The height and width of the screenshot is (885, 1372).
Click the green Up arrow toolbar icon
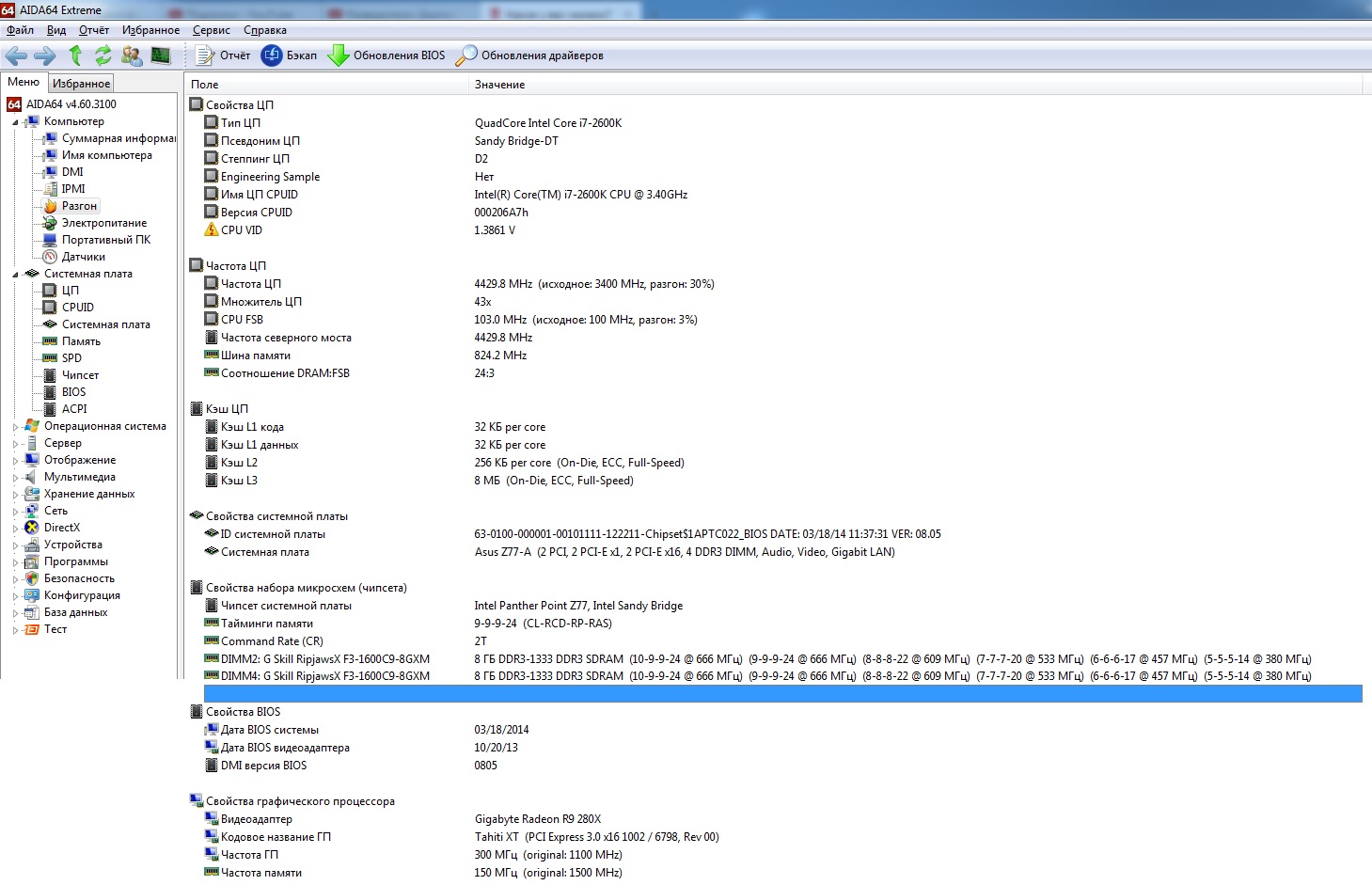(75, 55)
